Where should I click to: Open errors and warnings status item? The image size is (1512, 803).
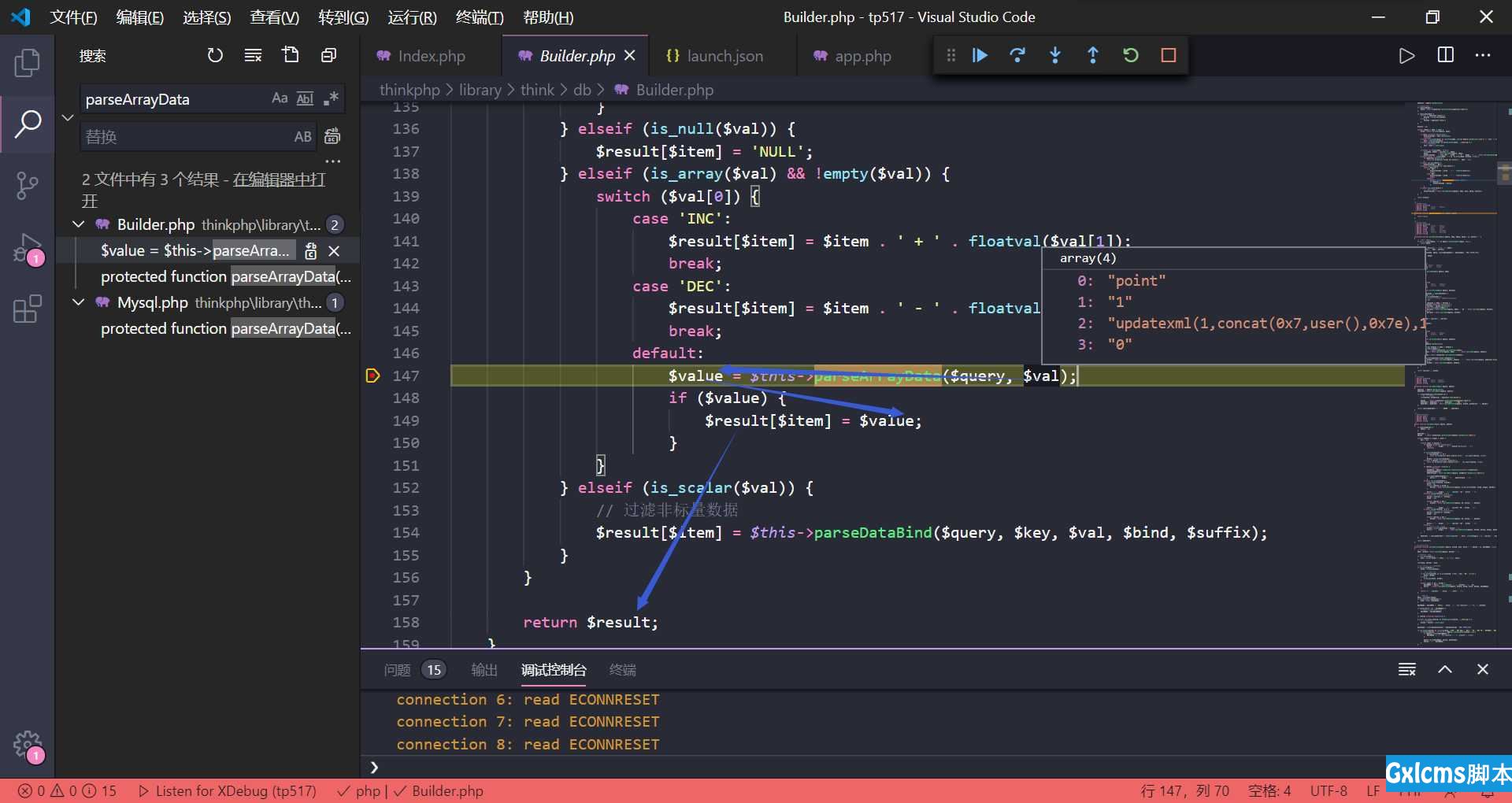point(67,790)
